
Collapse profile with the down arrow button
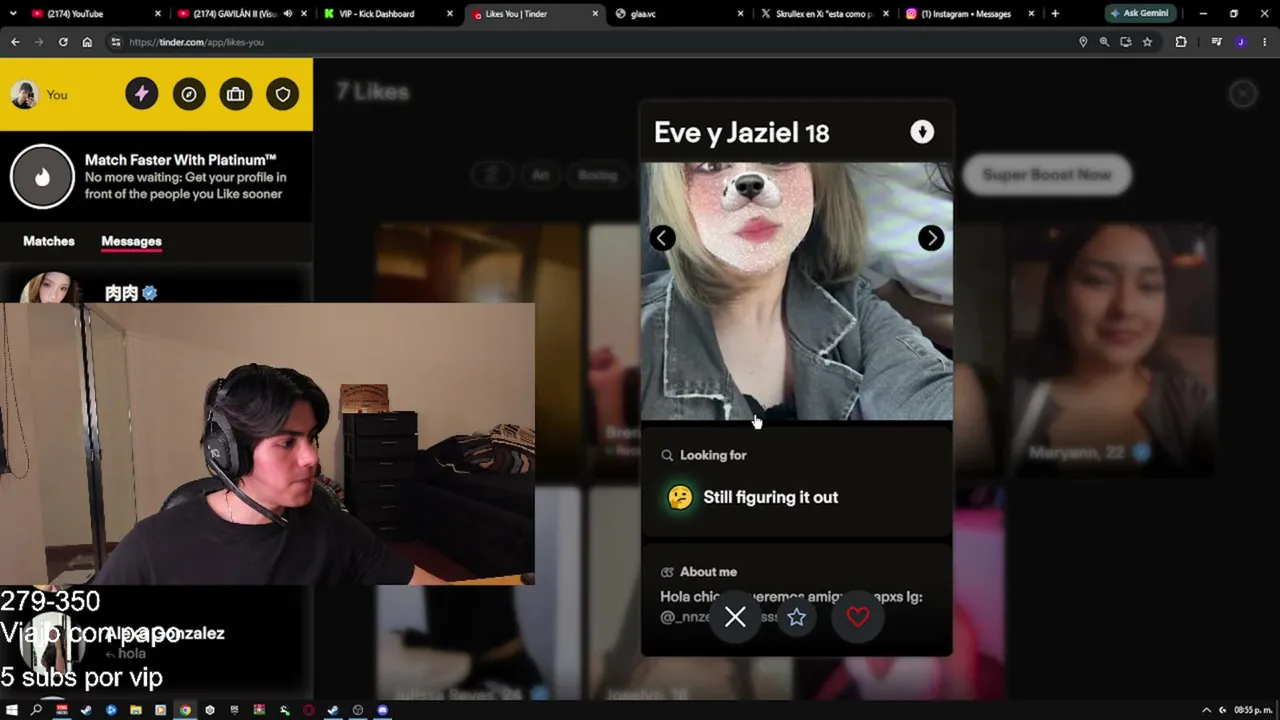coord(922,132)
